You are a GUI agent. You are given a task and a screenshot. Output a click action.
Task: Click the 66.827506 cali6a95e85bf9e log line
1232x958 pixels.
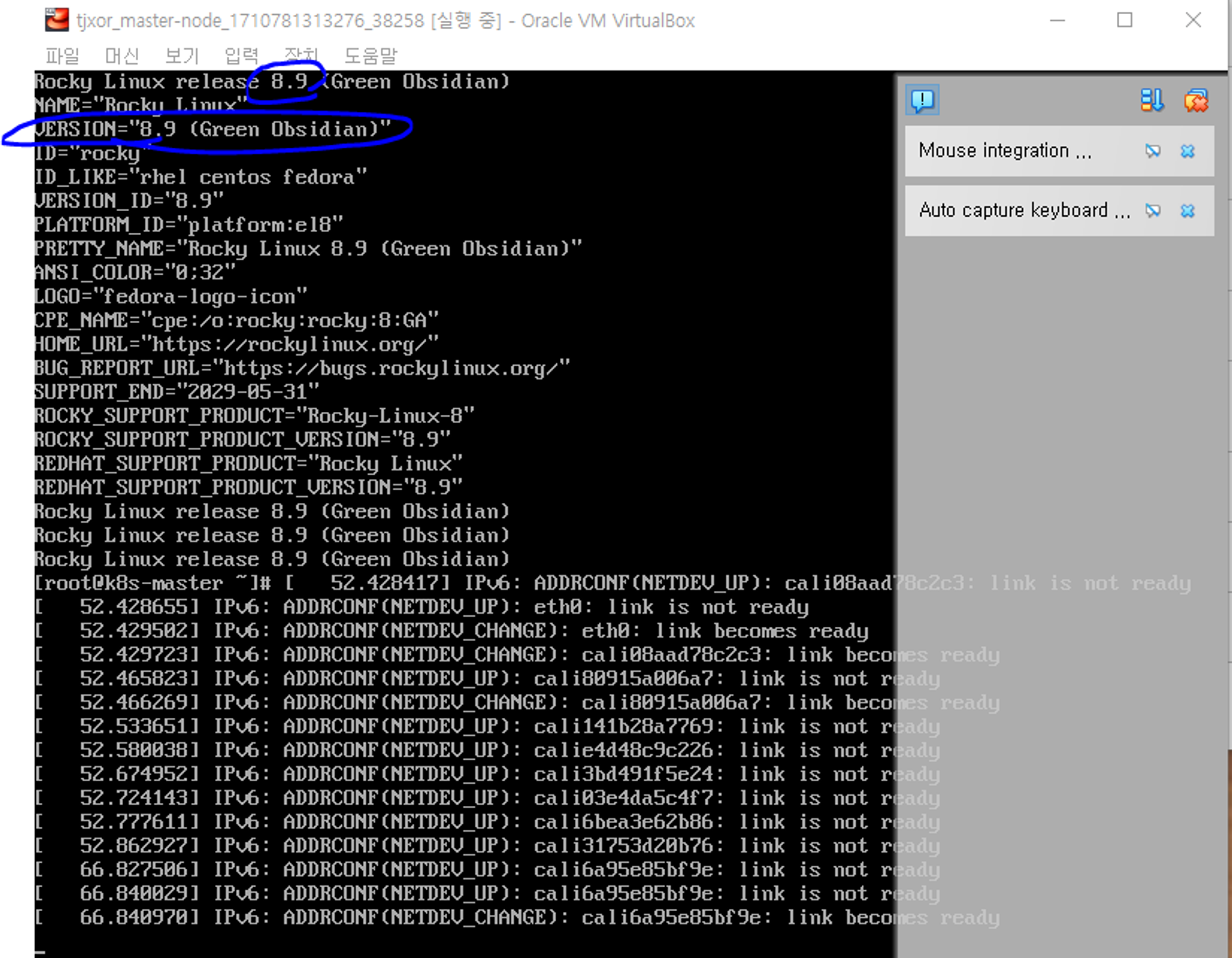click(487, 870)
